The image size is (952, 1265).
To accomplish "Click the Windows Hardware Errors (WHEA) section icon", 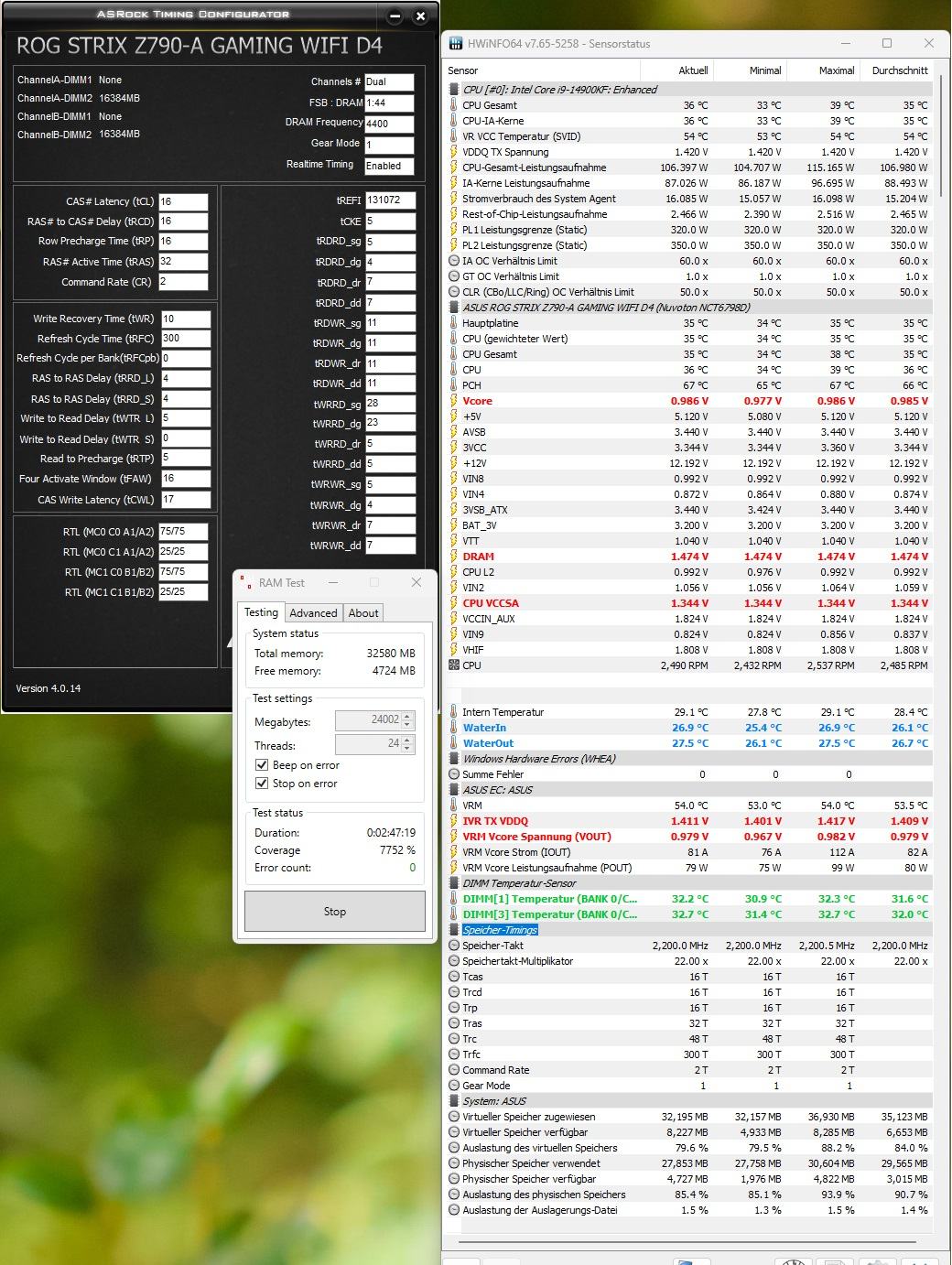I will click(x=454, y=759).
